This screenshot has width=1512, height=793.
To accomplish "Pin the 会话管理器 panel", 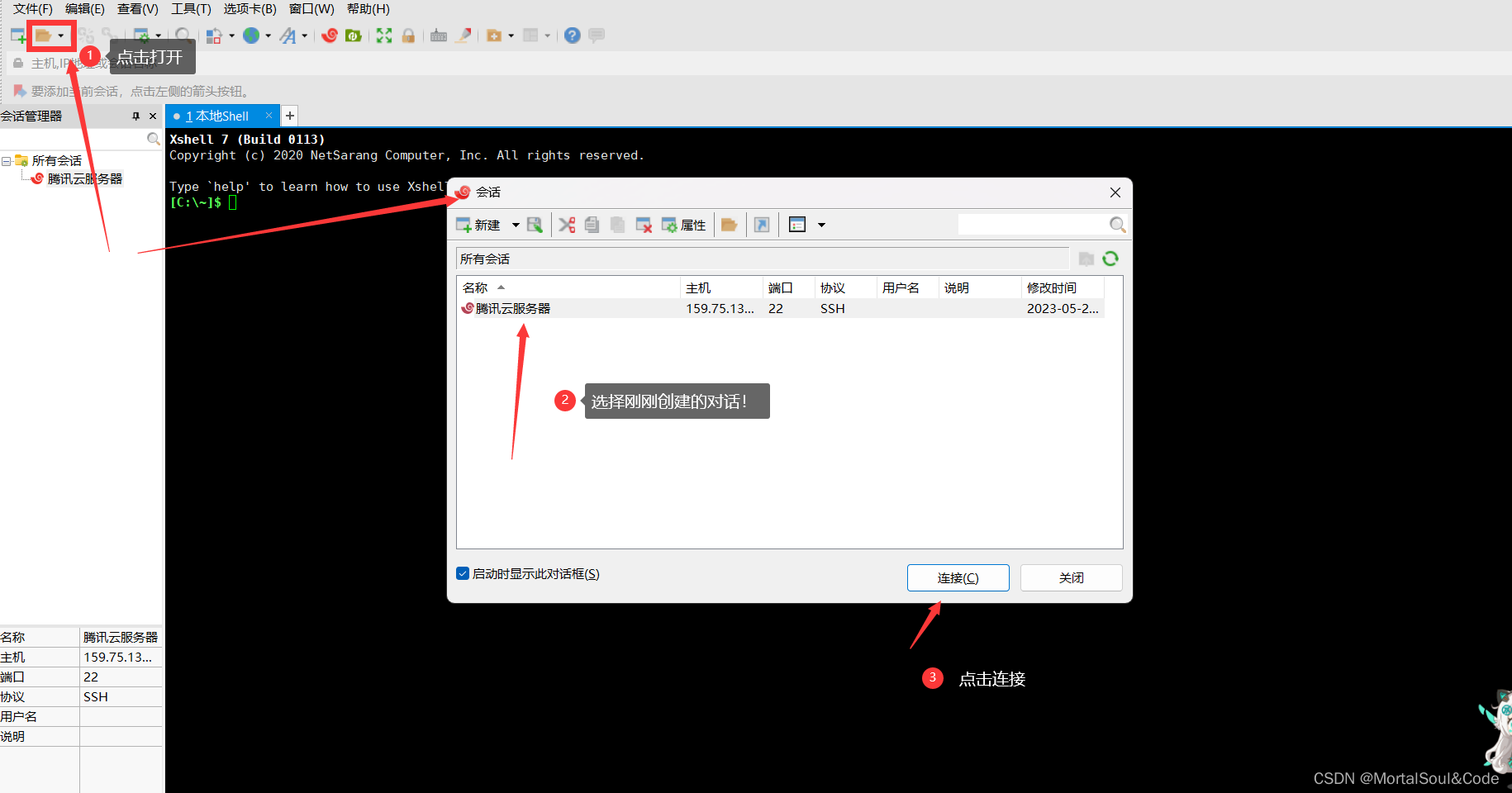I will coord(136,116).
